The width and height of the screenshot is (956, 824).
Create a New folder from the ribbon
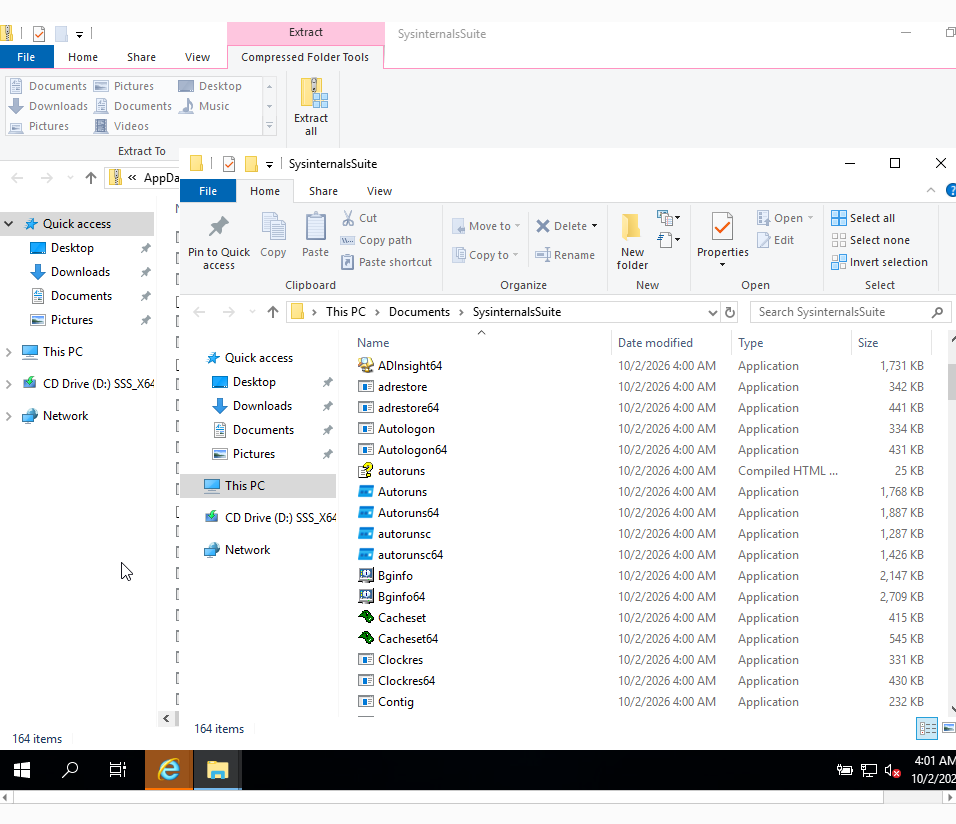[x=632, y=242]
